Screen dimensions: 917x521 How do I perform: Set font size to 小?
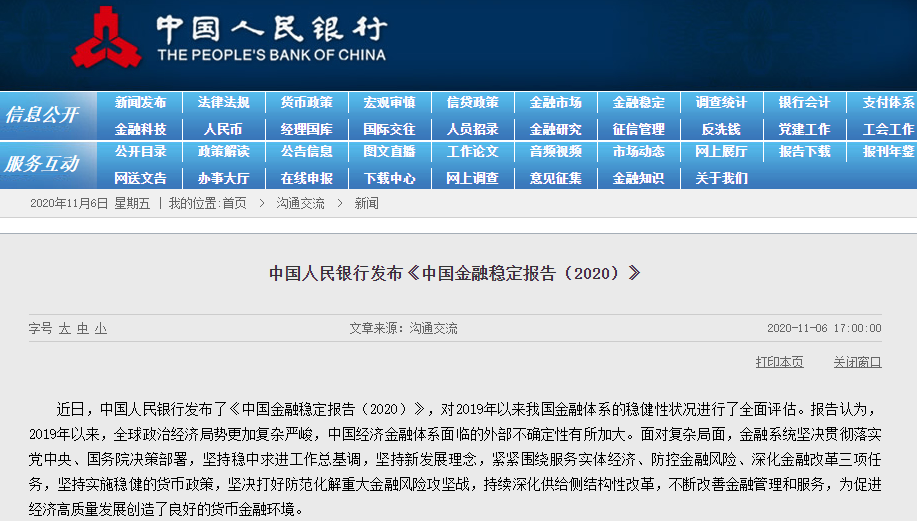point(101,328)
